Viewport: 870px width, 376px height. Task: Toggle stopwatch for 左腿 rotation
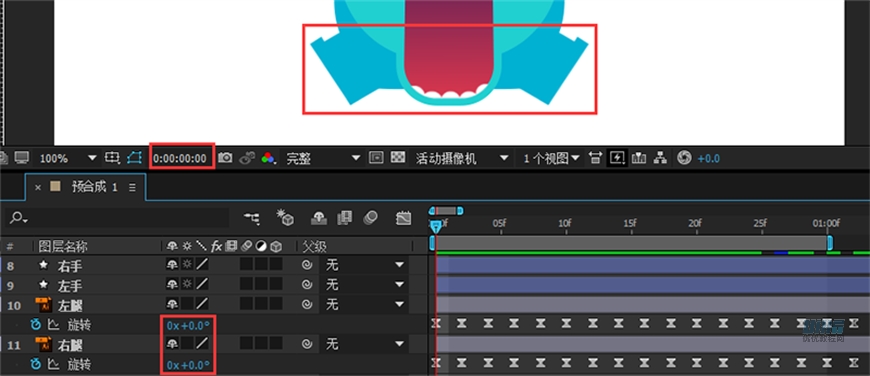36,324
